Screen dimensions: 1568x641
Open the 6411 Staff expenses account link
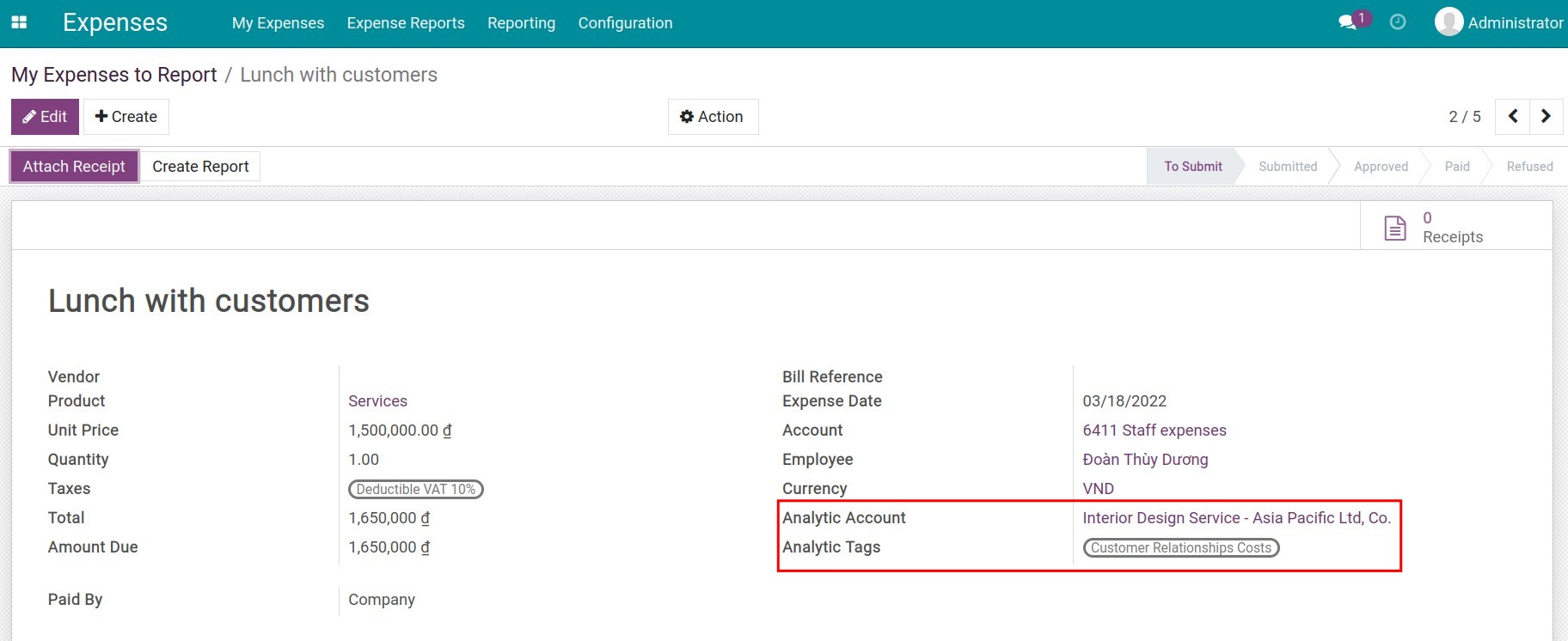1154,430
